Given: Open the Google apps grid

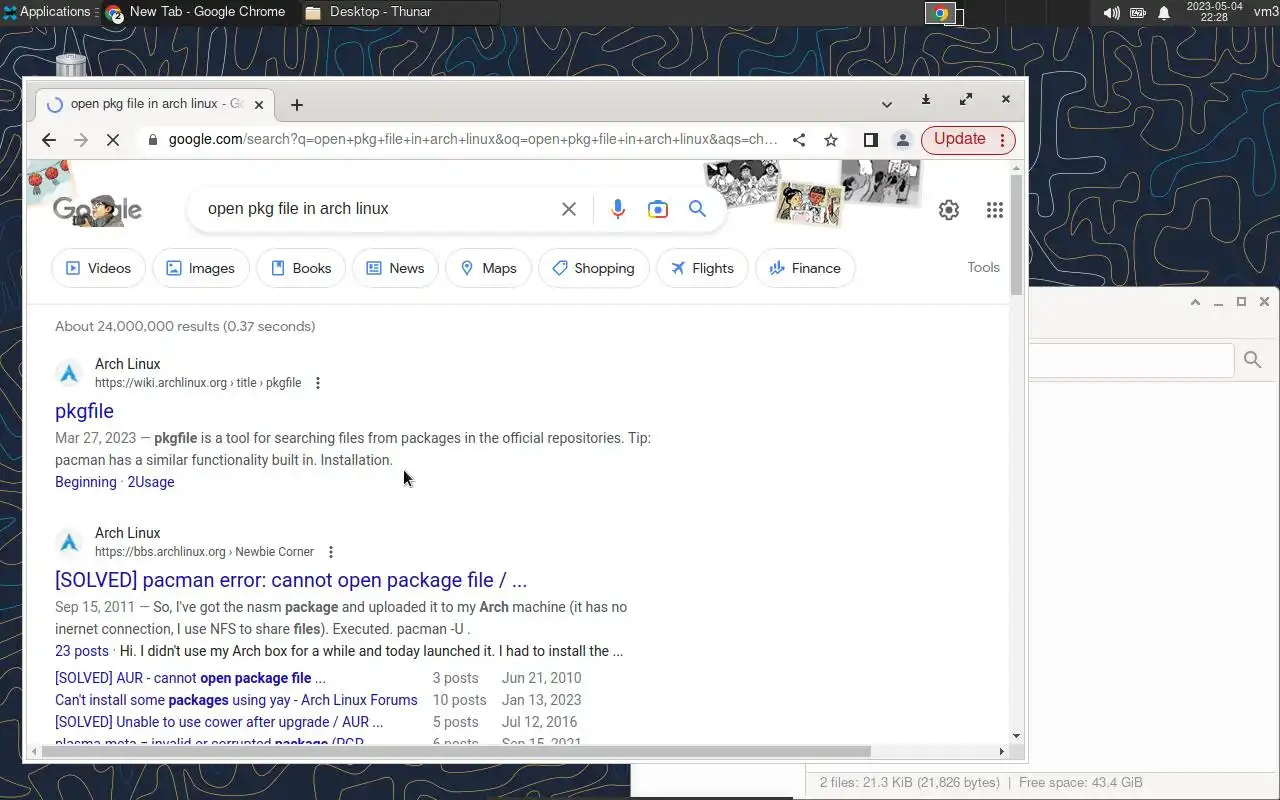Looking at the screenshot, I should point(995,210).
